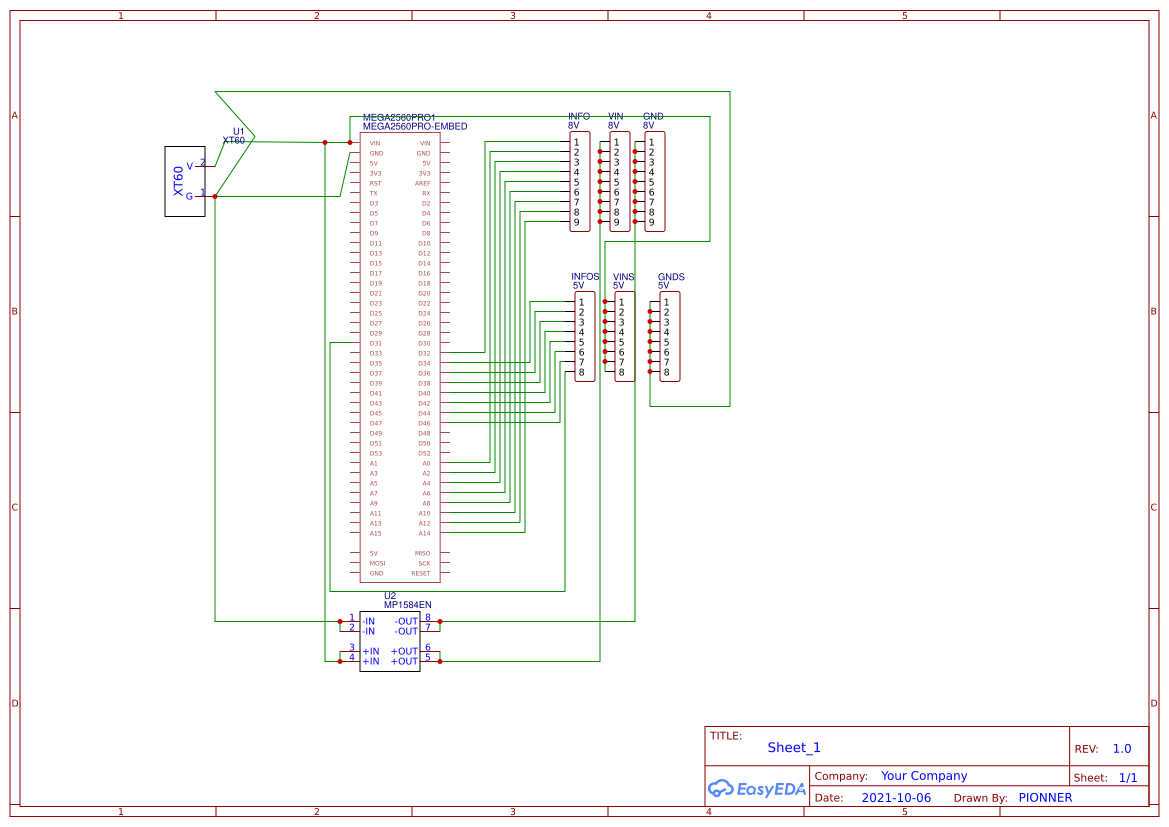
Task: Click the TITLE: field label
Action: (x=725, y=736)
